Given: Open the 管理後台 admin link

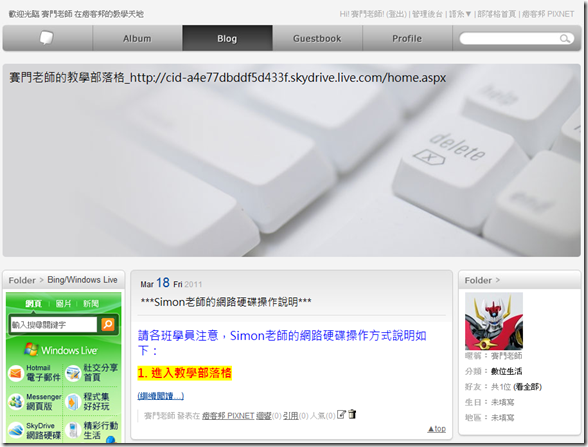Looking at the screenshot, I should [428, 14].
